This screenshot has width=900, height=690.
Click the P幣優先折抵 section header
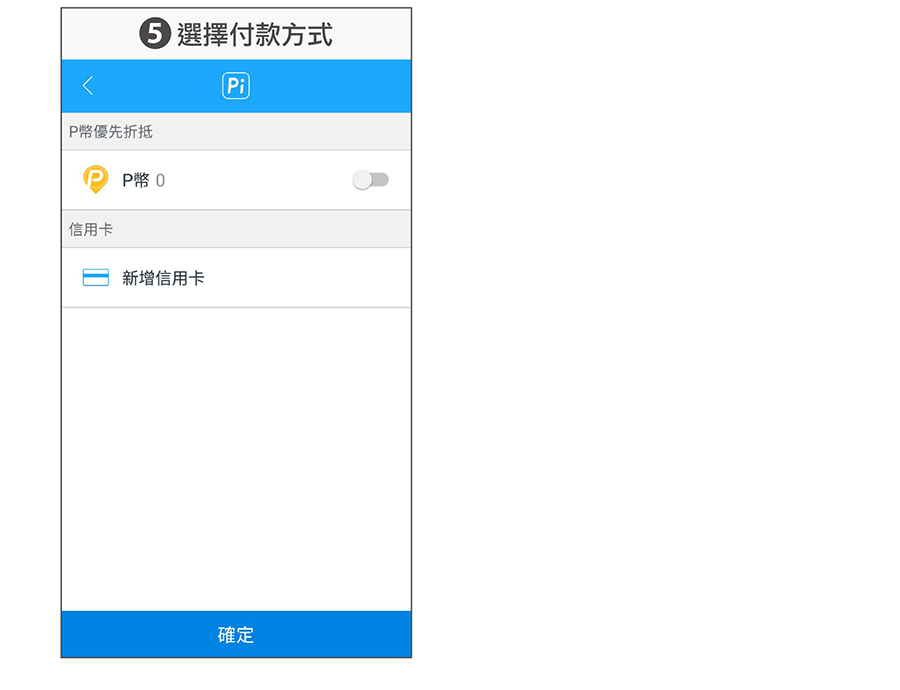click(x=111, y=132)
